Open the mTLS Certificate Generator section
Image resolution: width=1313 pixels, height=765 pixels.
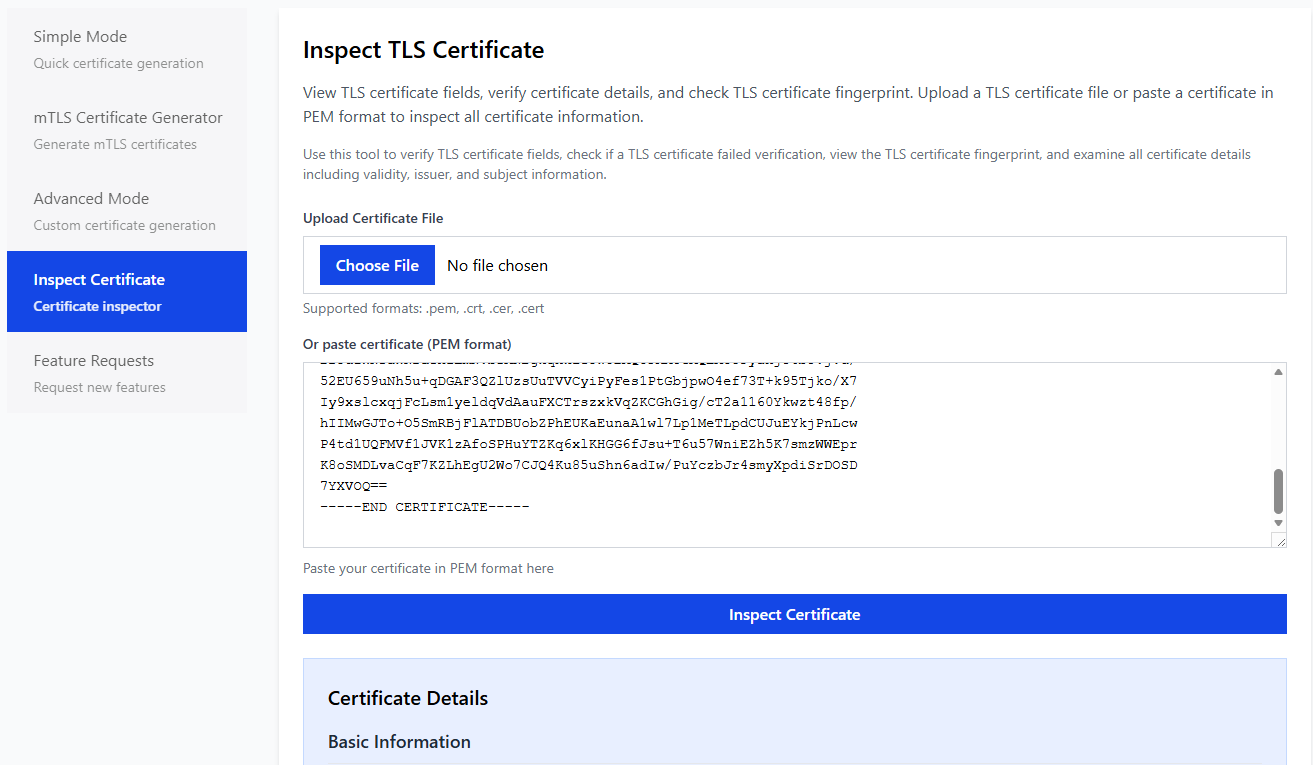[x=128, y=117]
